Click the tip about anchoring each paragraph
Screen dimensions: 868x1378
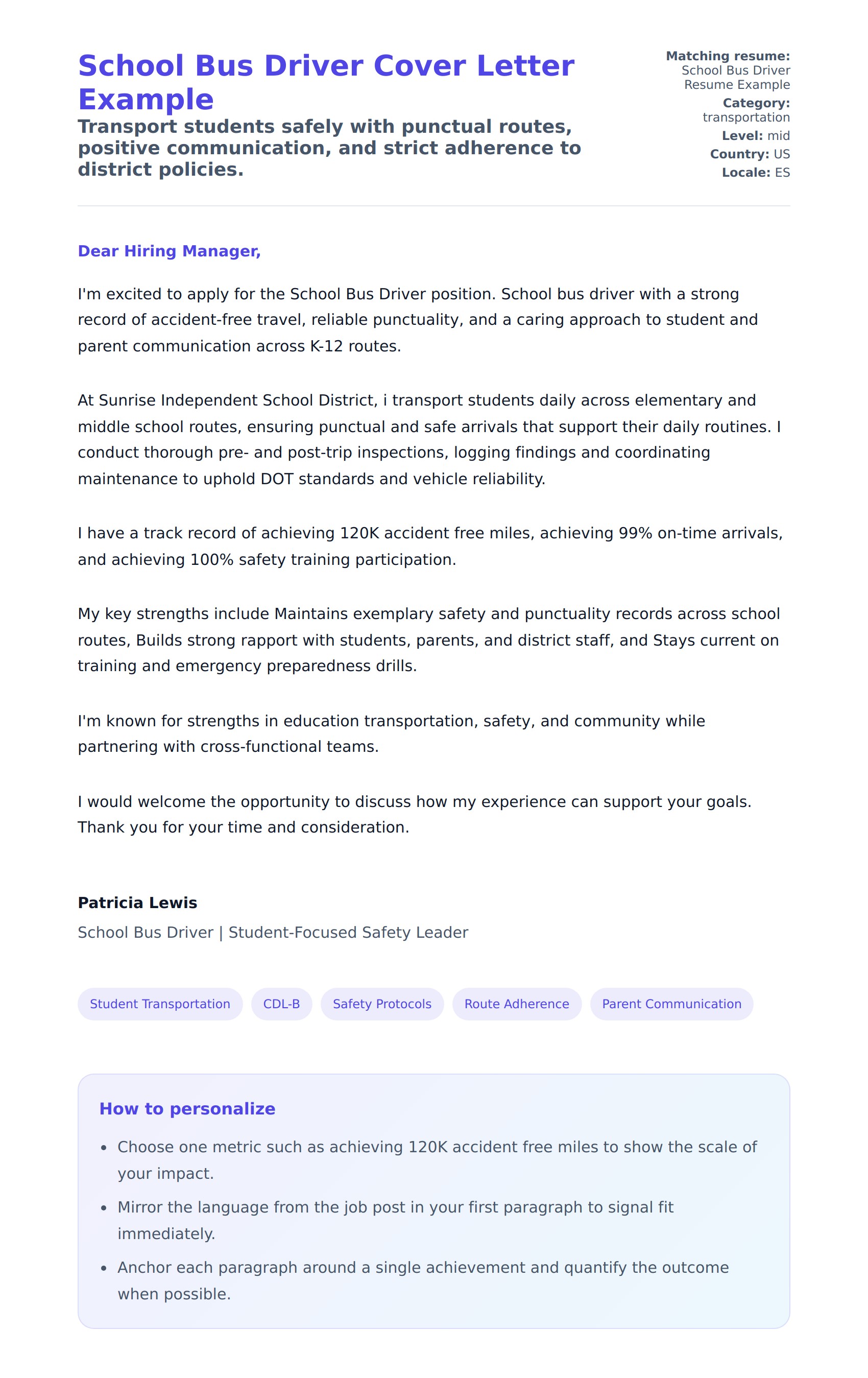point(422,1280)
